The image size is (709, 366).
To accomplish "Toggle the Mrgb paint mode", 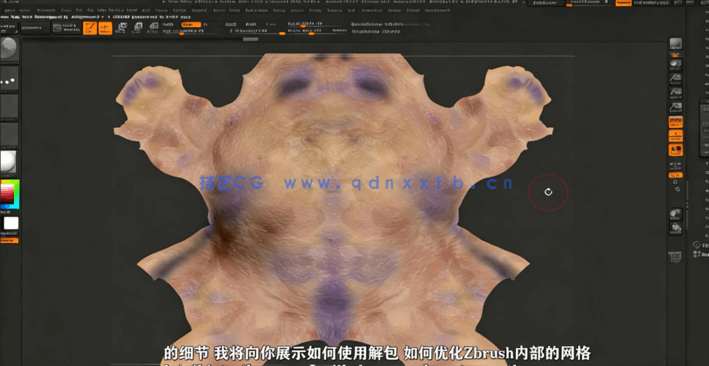I will pos(168,24).
